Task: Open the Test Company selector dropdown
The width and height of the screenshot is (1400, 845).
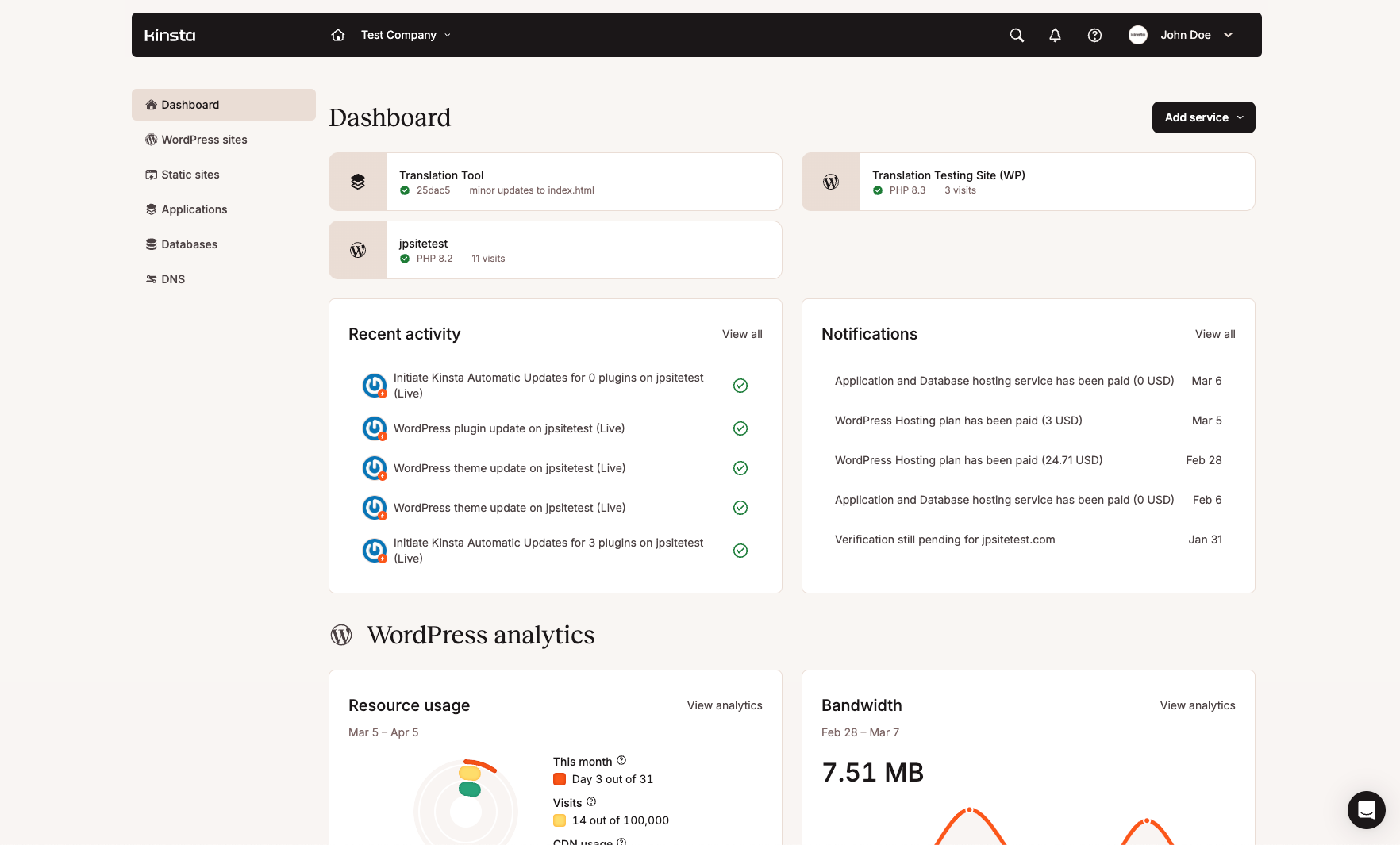Action: [x=406, y=35]
